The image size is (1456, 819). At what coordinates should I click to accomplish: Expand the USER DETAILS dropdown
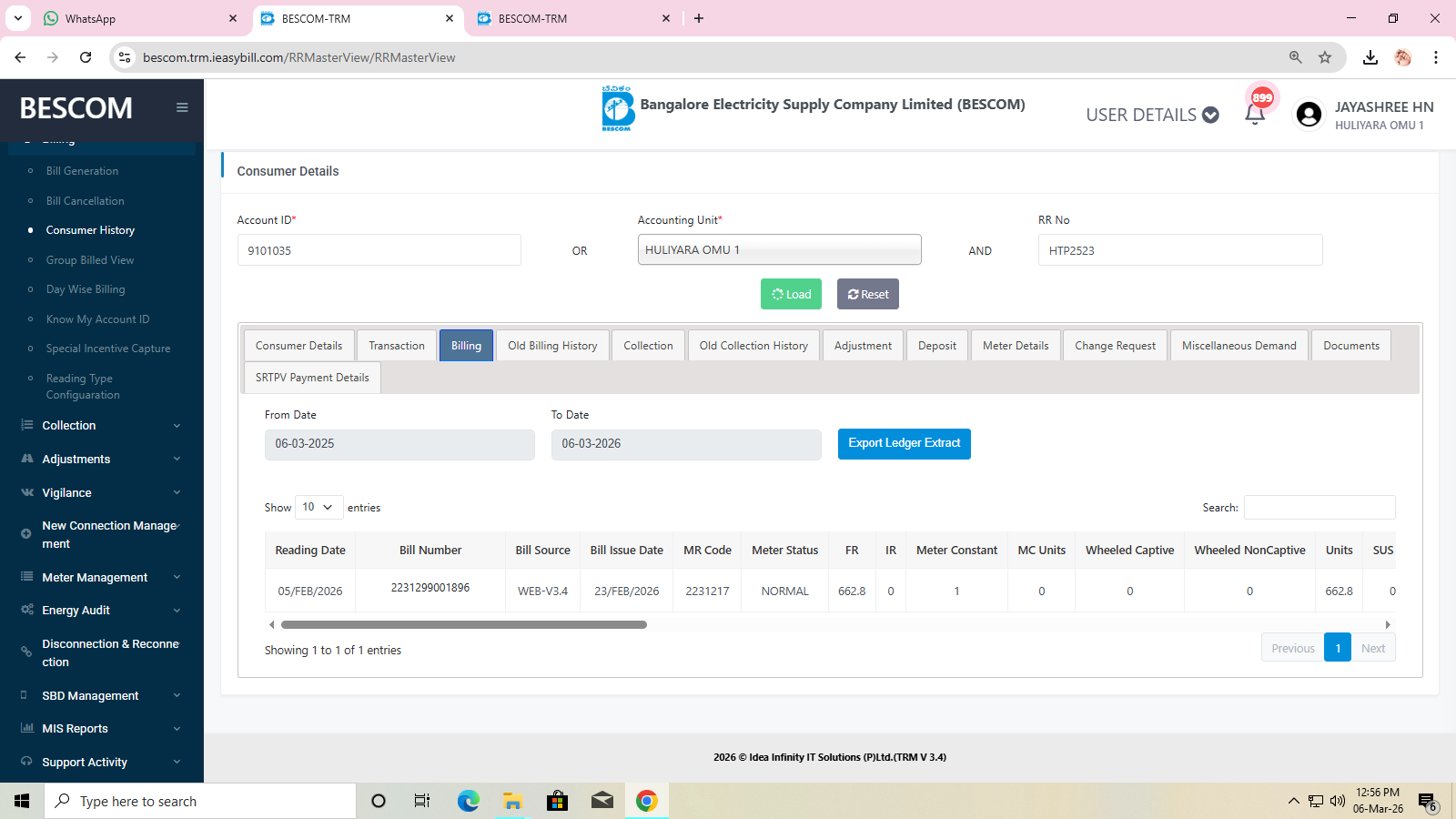click(1152, 115)
